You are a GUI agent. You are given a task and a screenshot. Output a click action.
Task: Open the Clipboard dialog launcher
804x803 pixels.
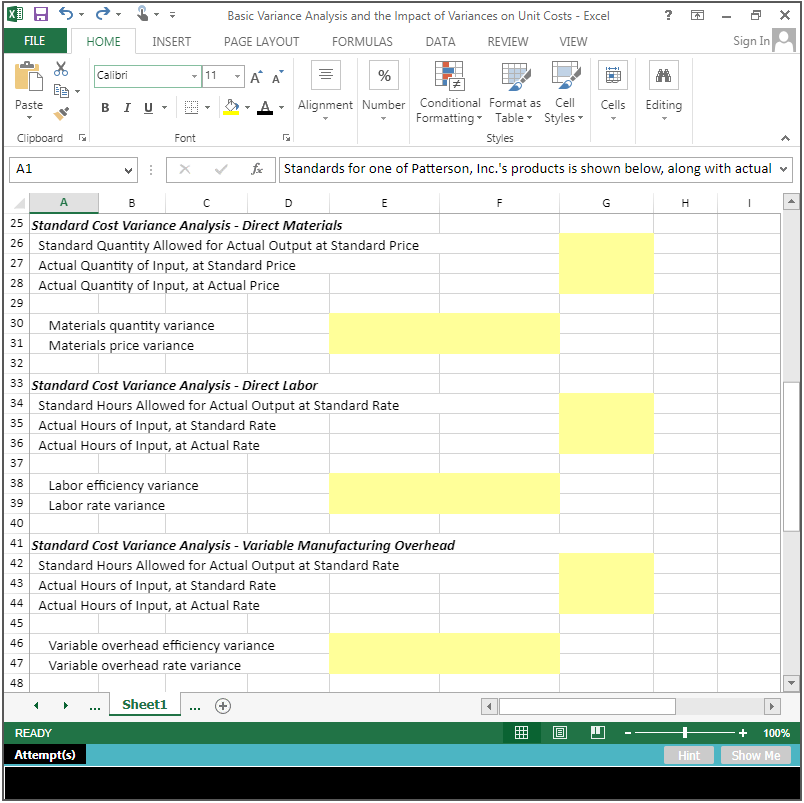tap(82, 137)
